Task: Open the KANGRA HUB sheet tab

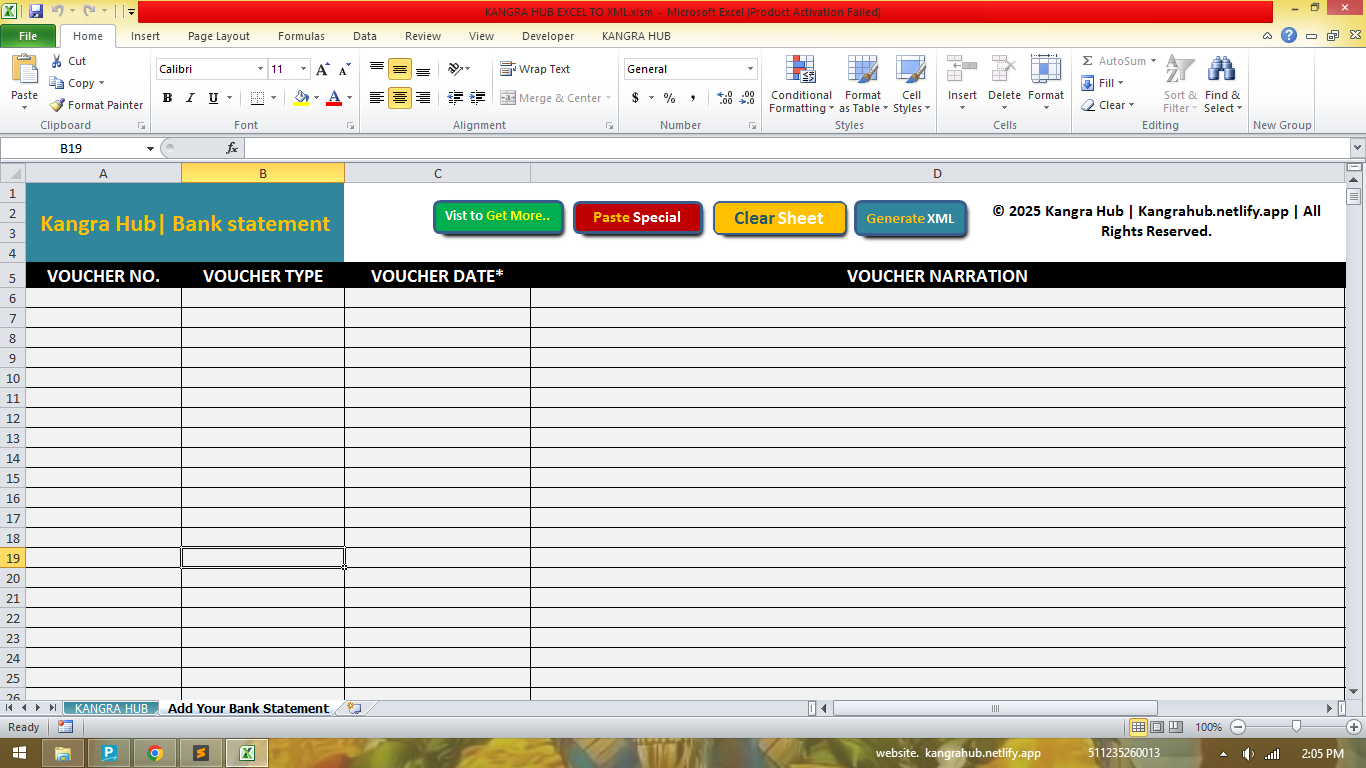Action: 111,708
